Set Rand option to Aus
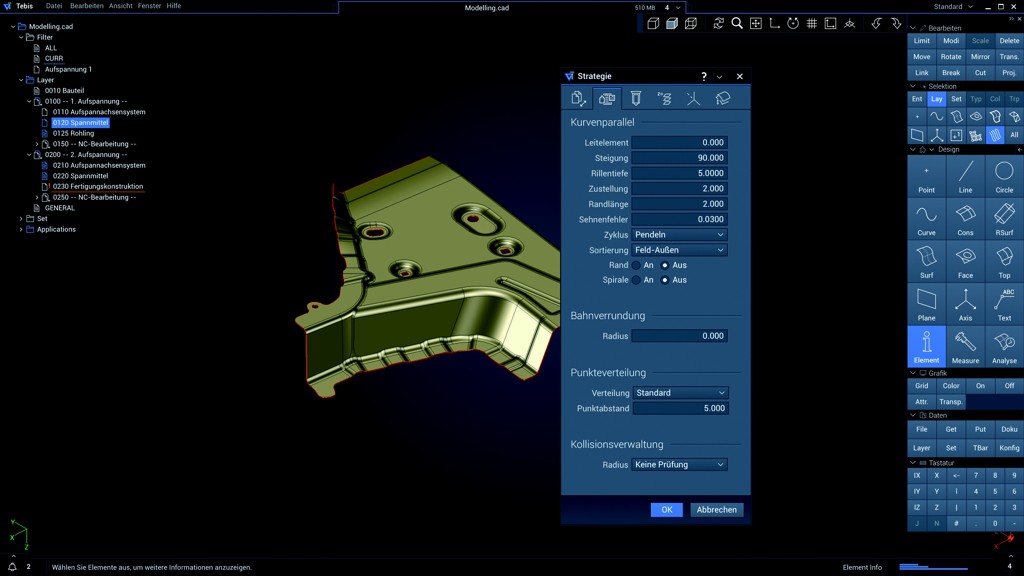The height and width of the screenshot is (576, 1024). click(665, 265)
